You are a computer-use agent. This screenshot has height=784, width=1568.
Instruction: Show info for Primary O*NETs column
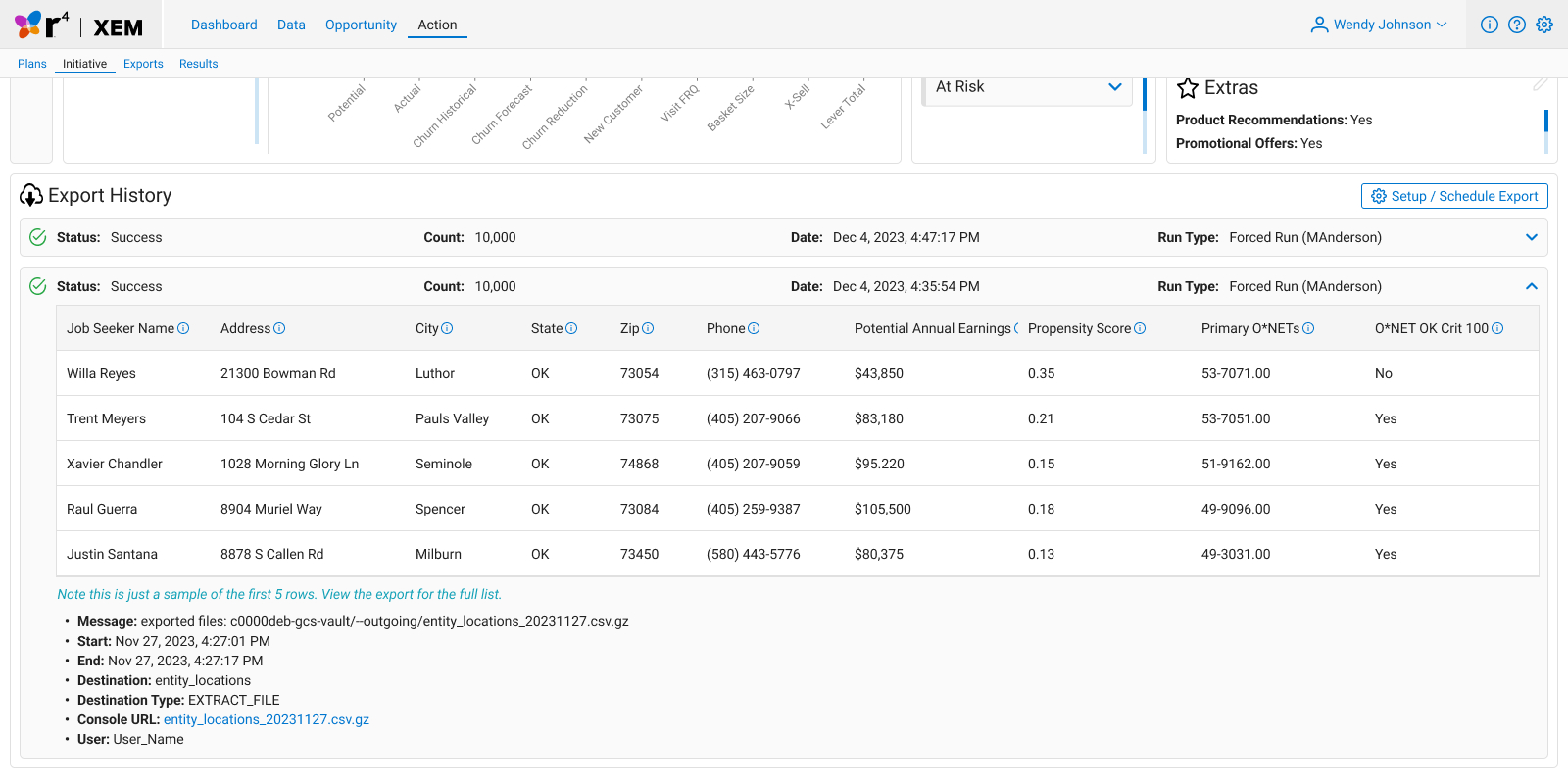point(1308,328)
